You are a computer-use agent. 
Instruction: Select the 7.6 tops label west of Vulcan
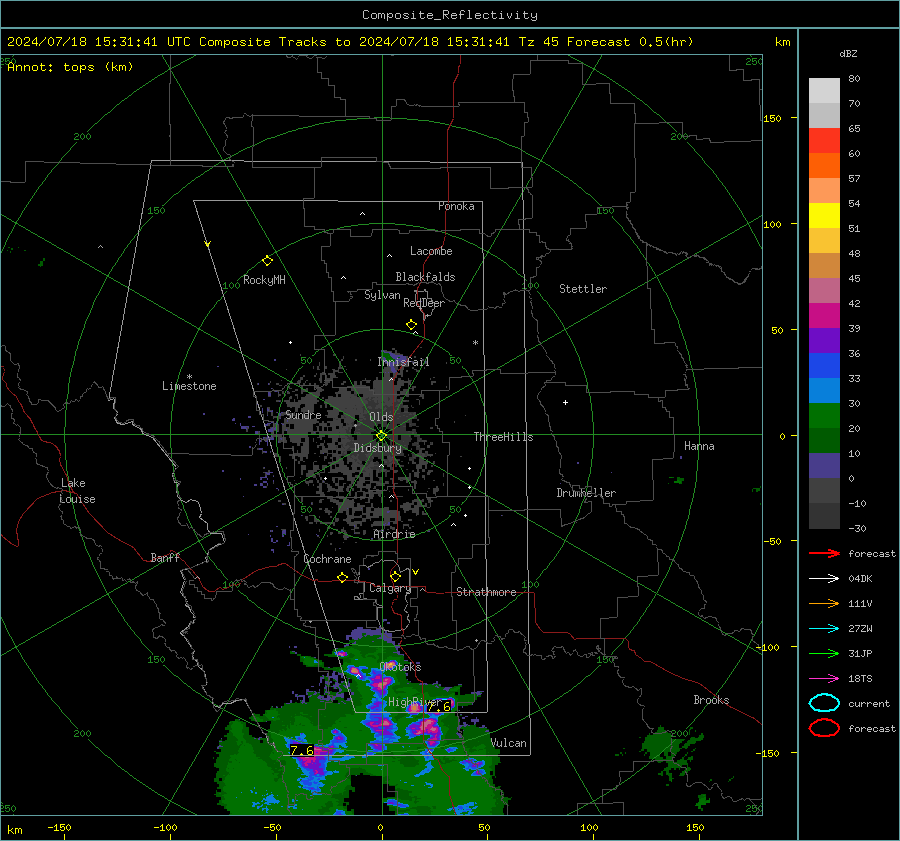(301, 750)
